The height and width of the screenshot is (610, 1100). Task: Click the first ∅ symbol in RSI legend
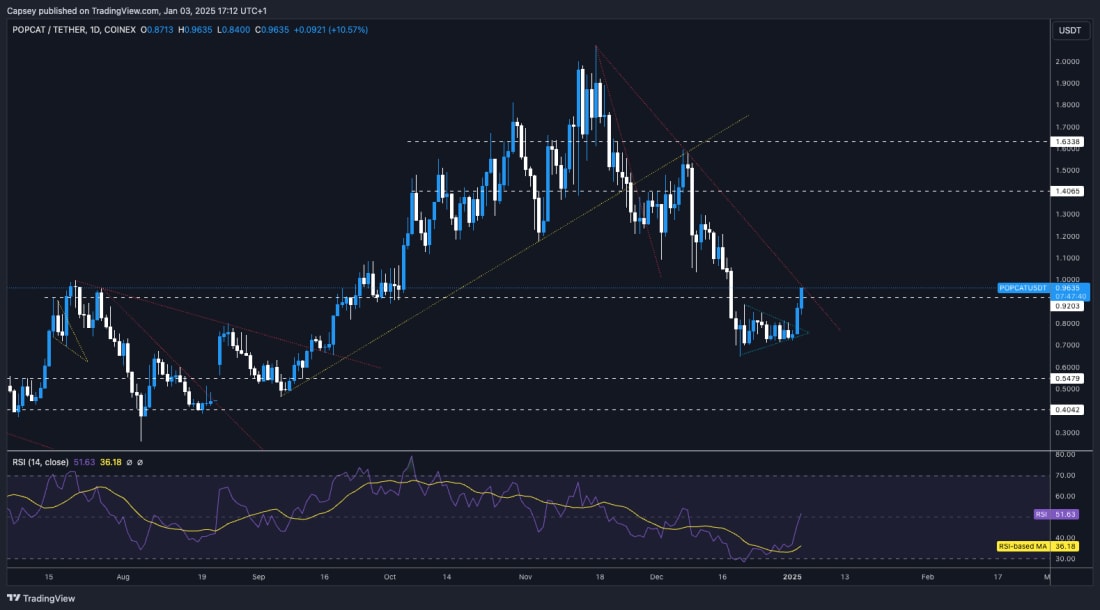tap(129, 462)
